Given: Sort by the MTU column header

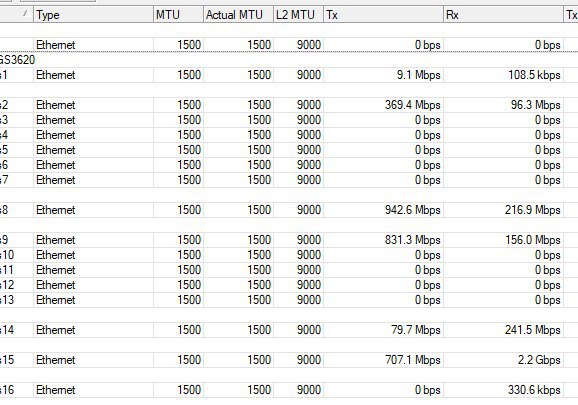Looking at the screenshot, I should [x=178, y=15].
